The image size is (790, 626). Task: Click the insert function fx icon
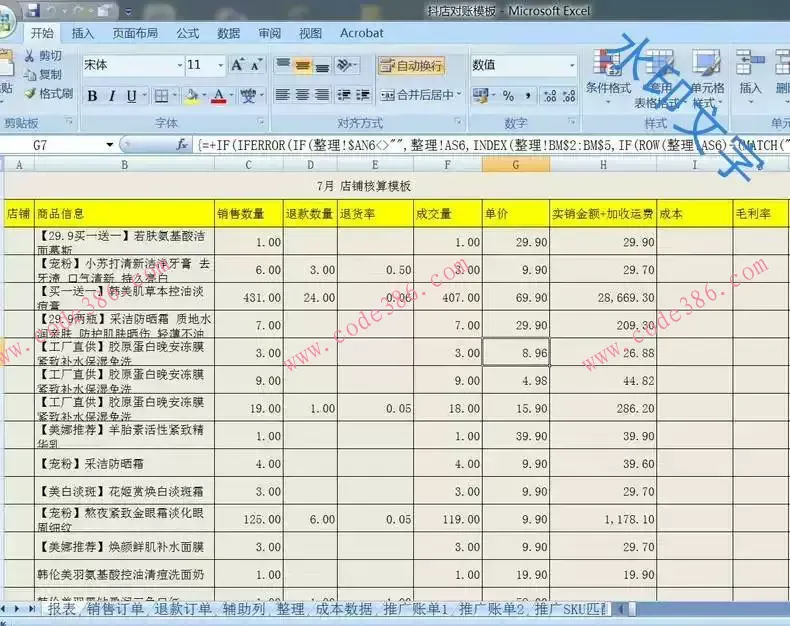tap(182, 145)
